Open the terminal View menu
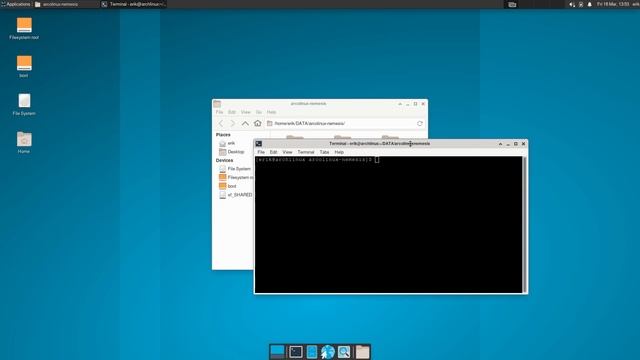This screenshot has height=360, width=640. 287,152
